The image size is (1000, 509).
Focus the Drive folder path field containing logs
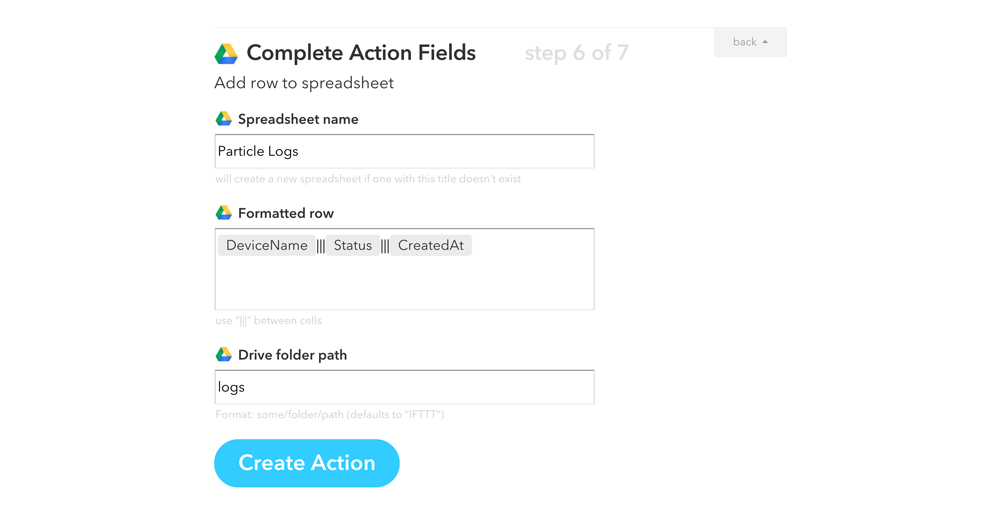(404, 388)
